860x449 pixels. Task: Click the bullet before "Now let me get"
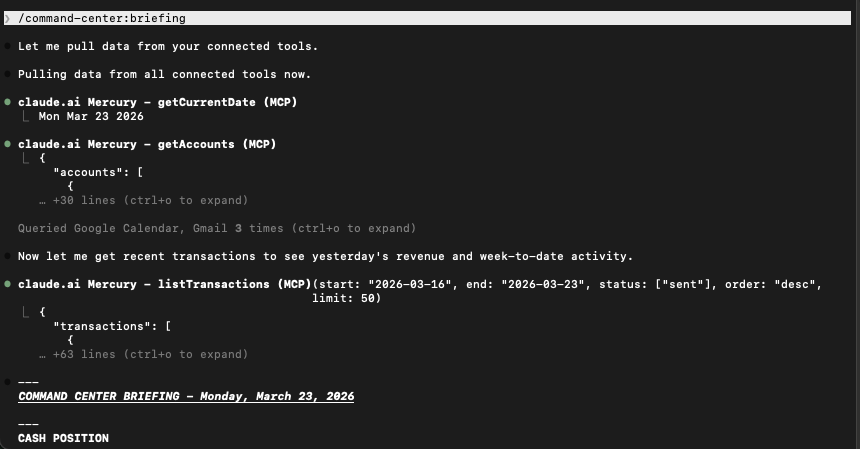click(8, 256)
